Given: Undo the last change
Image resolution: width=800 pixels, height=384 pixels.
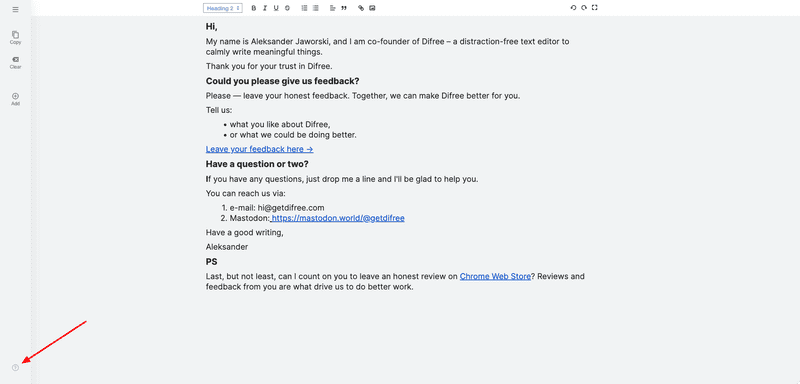Looking at the screenshot, I should coord(573,8).
